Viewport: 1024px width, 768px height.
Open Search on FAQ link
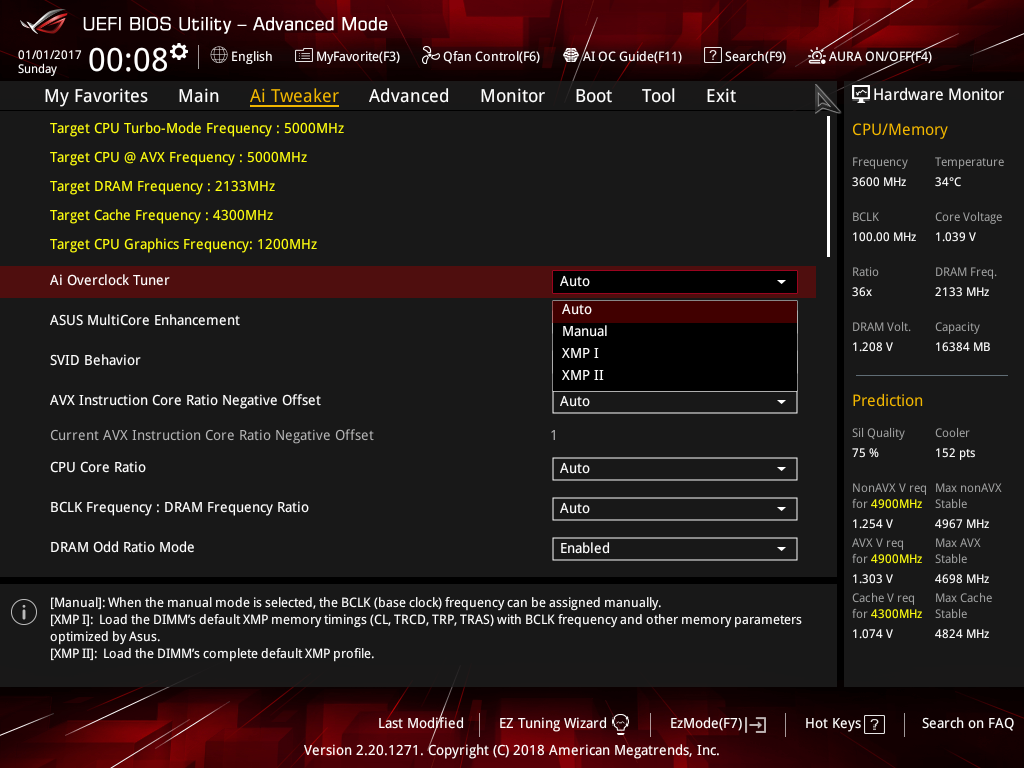[967, 724]
